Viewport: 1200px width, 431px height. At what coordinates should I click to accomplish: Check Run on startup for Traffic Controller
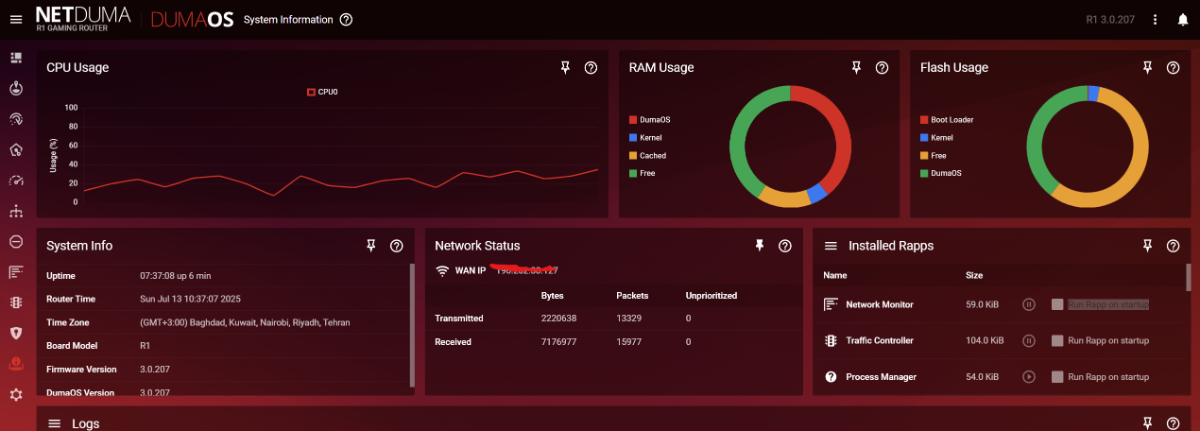(x=1057, y=340)
